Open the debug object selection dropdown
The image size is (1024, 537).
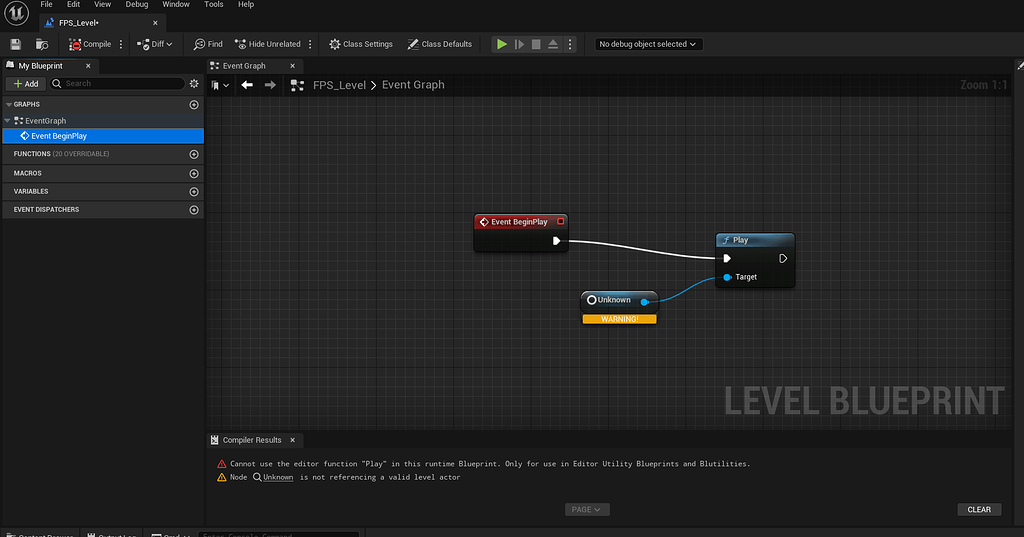point(648,44)
